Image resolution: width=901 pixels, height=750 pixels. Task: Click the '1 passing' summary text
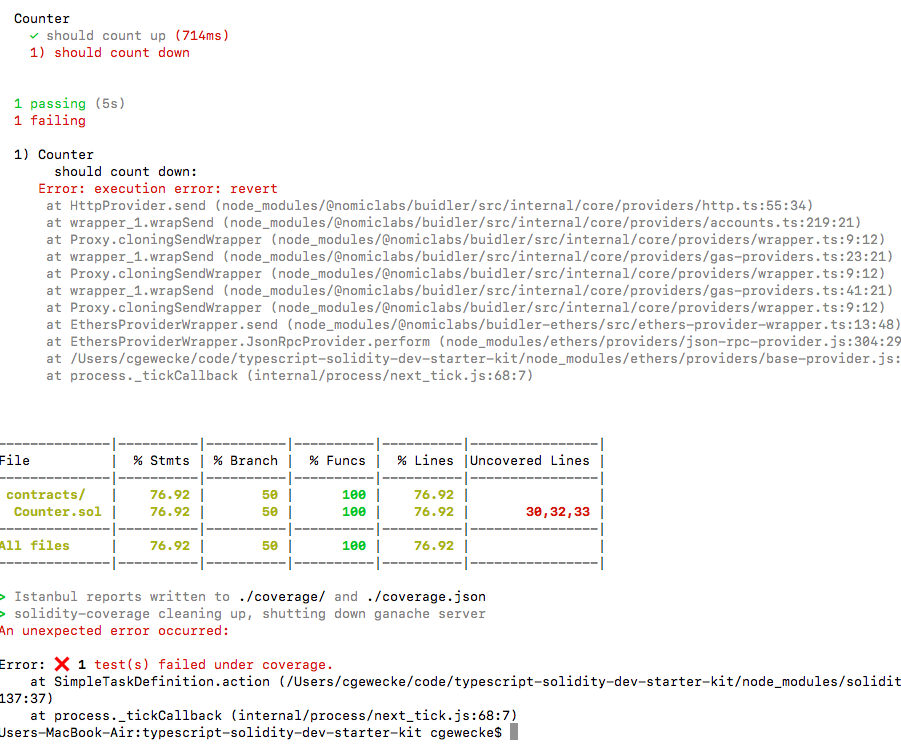(50, 103)
